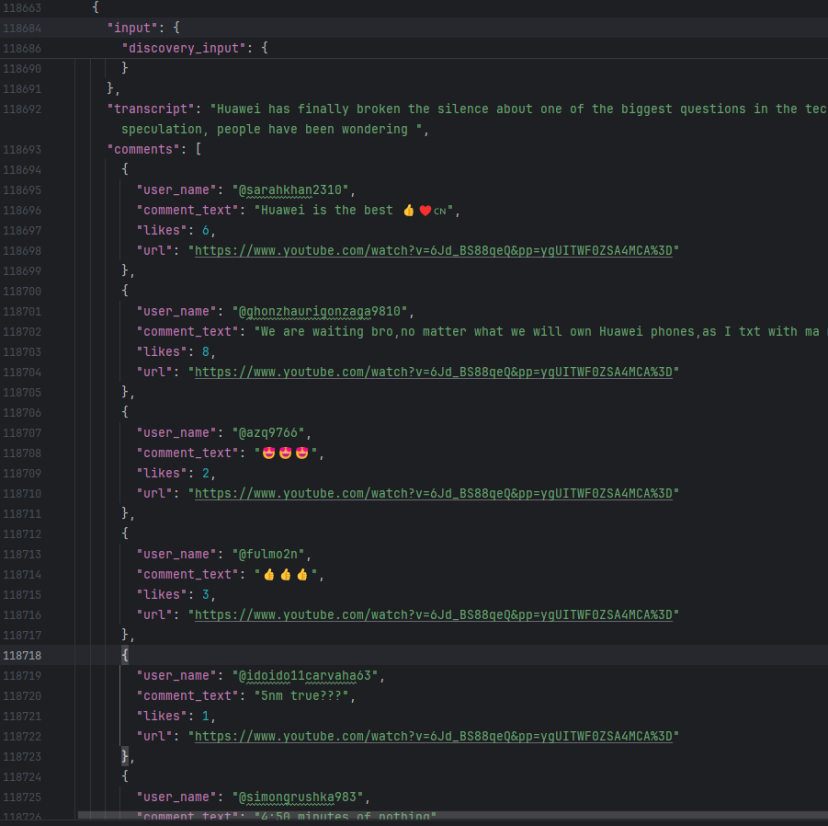
Task: Click line number 118693 in the gutter
Action: point(22,149)
